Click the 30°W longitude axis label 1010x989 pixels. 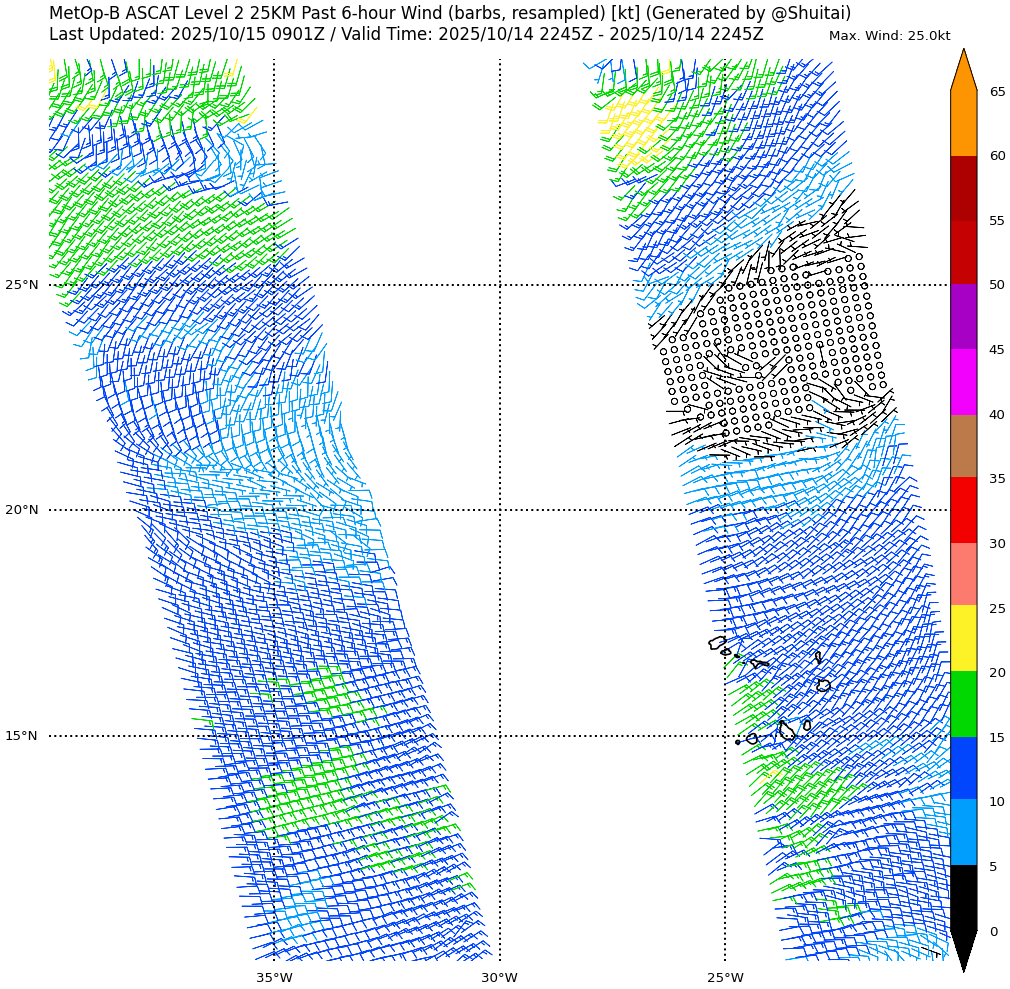pos(499,977)
